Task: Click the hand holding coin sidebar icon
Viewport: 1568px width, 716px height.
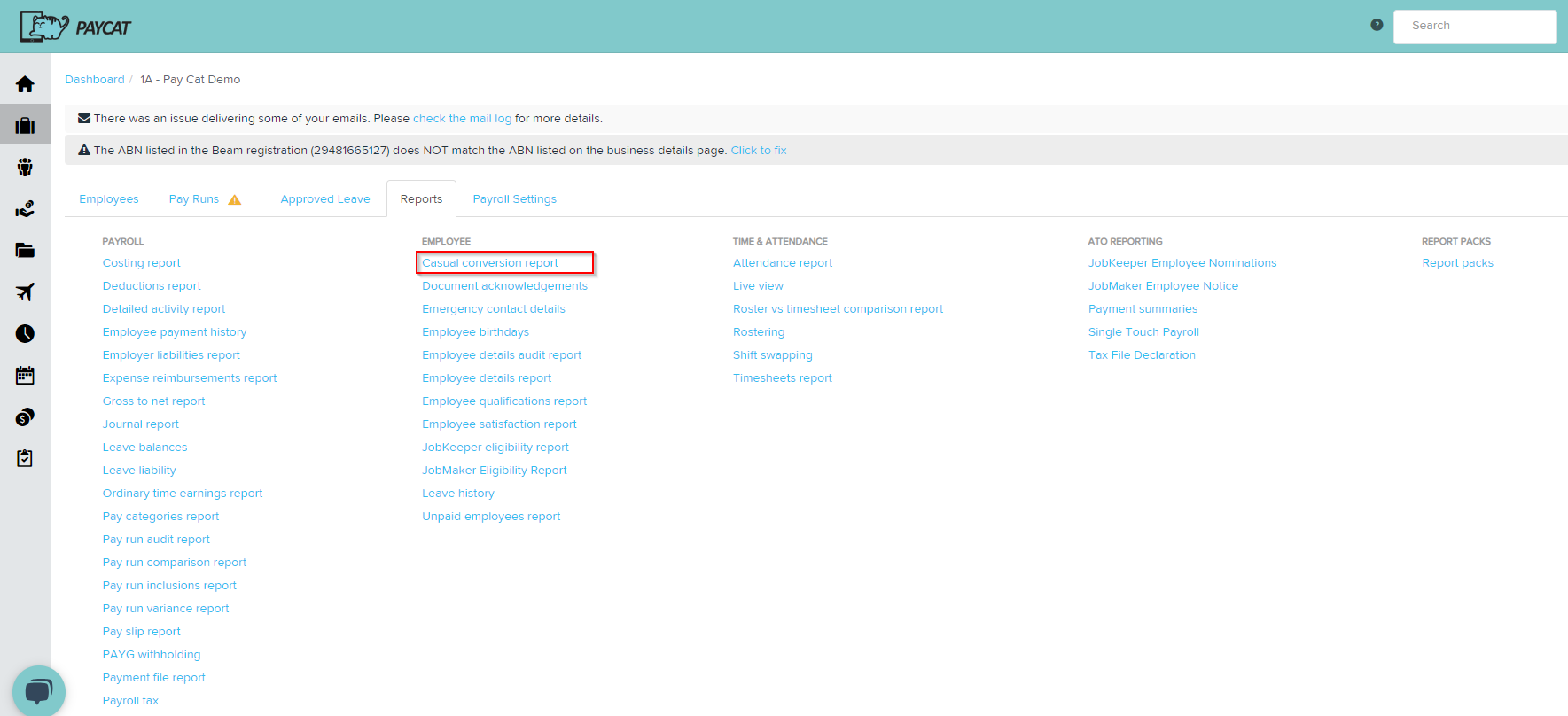Action: tap(25, 209)
